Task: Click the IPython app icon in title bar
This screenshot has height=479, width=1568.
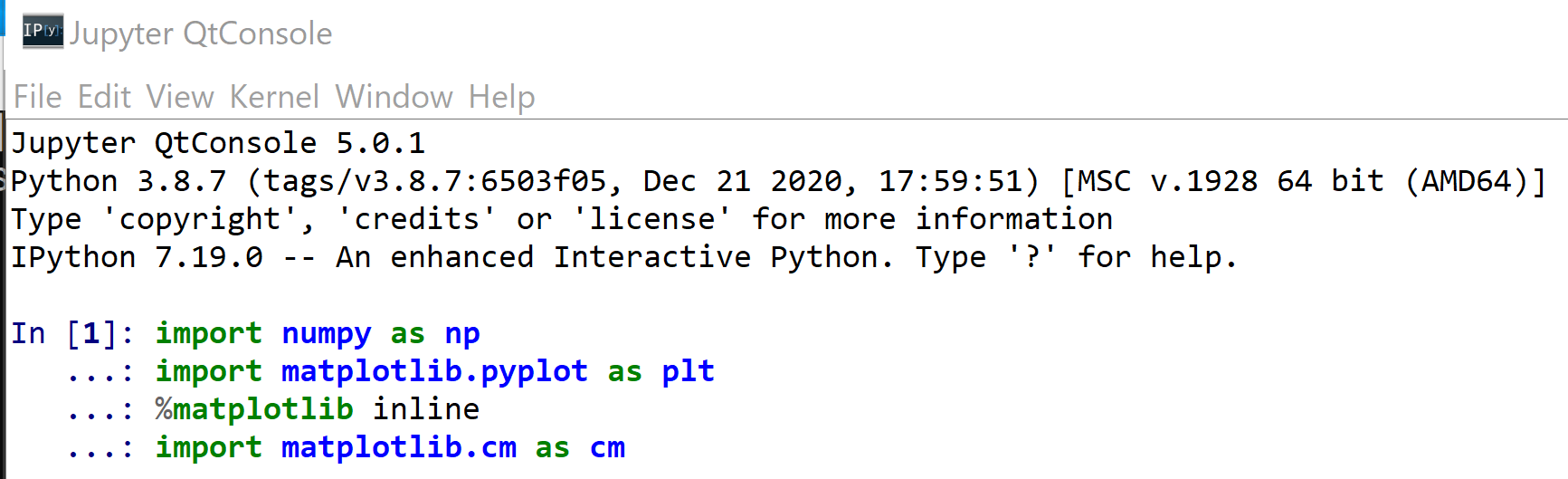Action: pos(43,32)
